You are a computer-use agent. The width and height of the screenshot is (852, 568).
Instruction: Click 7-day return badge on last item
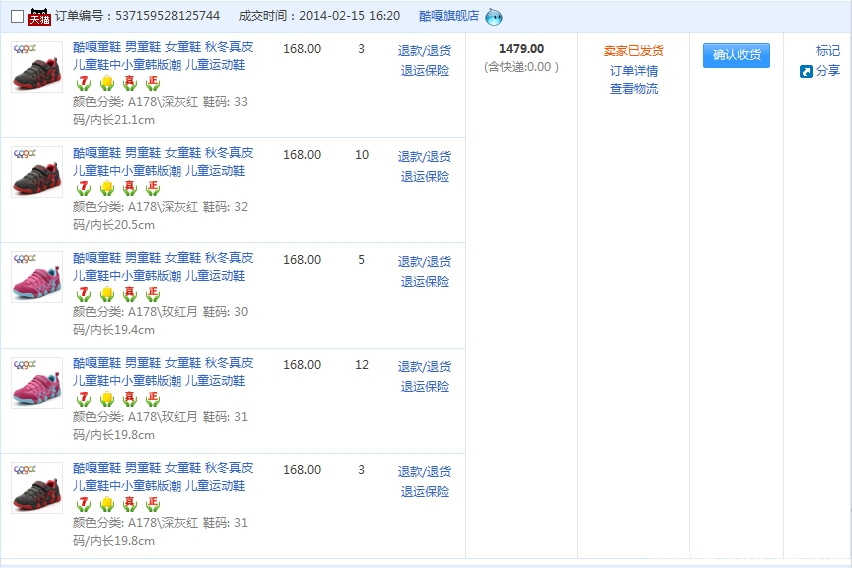[84, 504]
